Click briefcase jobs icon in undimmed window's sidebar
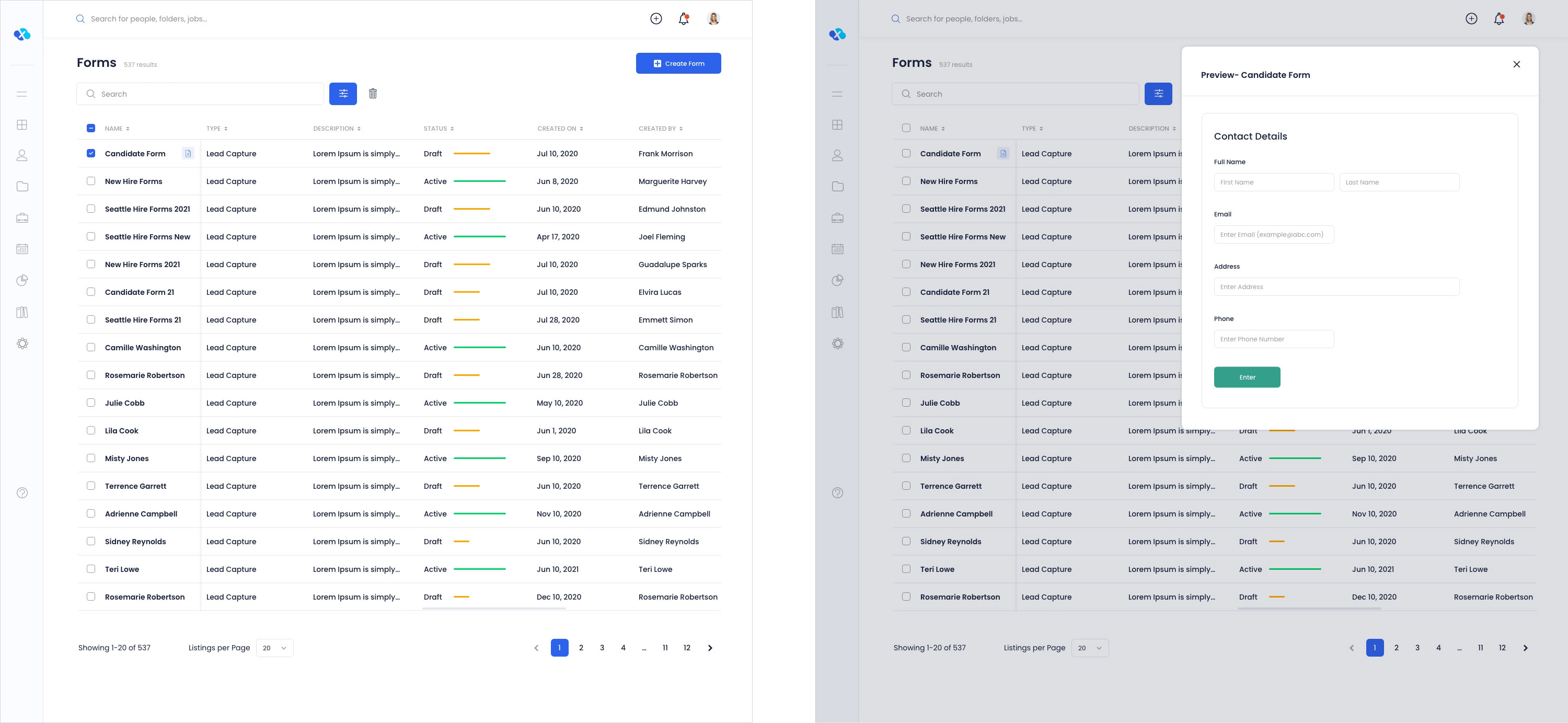The height and width of the screenshot is (723, 1568). click(x=22, y=218)
